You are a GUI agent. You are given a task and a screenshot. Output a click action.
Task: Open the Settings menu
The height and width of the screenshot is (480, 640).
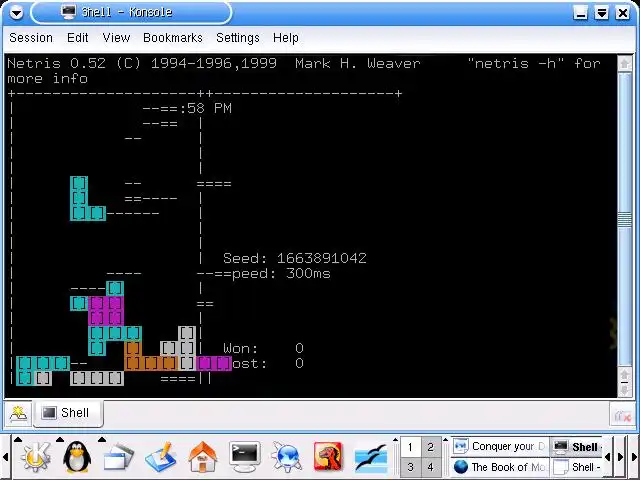click(x=238, y=38)
